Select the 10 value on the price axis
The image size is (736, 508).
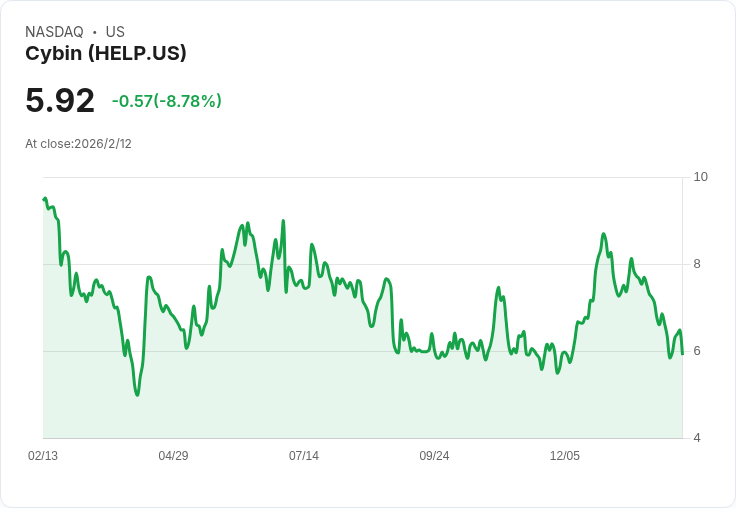[x=701, y=177]
